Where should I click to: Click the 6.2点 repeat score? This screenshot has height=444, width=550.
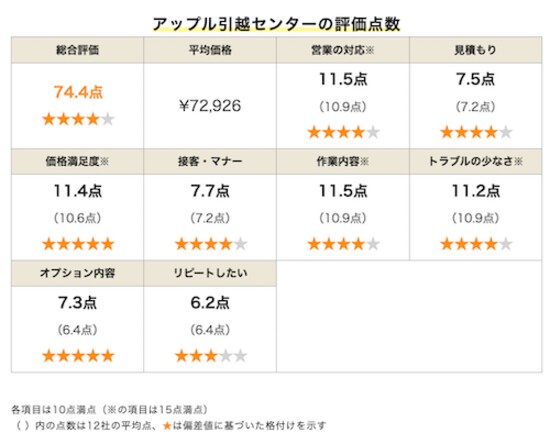pyautogui.click(x=210, y=303)
